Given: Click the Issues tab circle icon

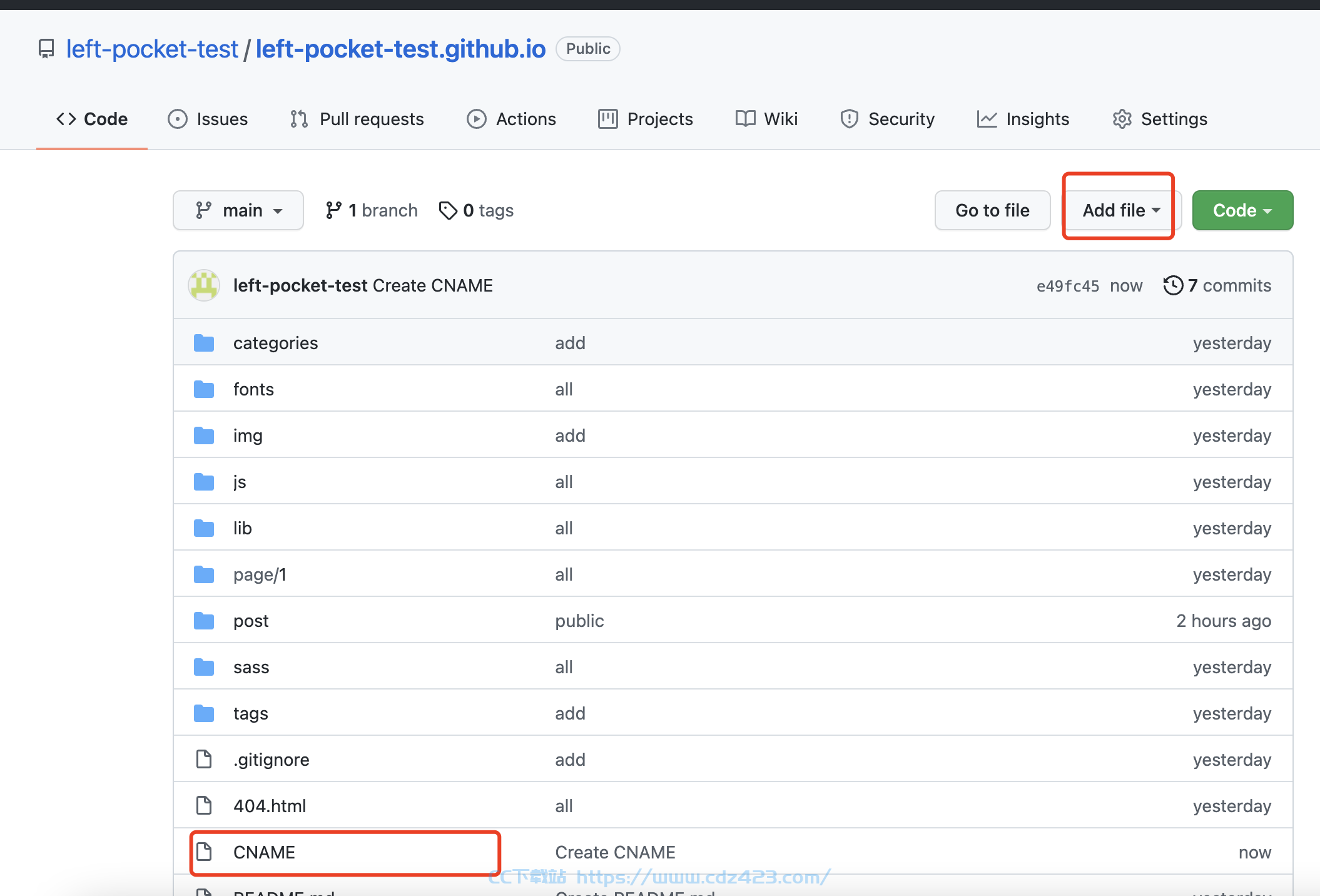Looking at the screenshot, I should (x=178, y=119).
